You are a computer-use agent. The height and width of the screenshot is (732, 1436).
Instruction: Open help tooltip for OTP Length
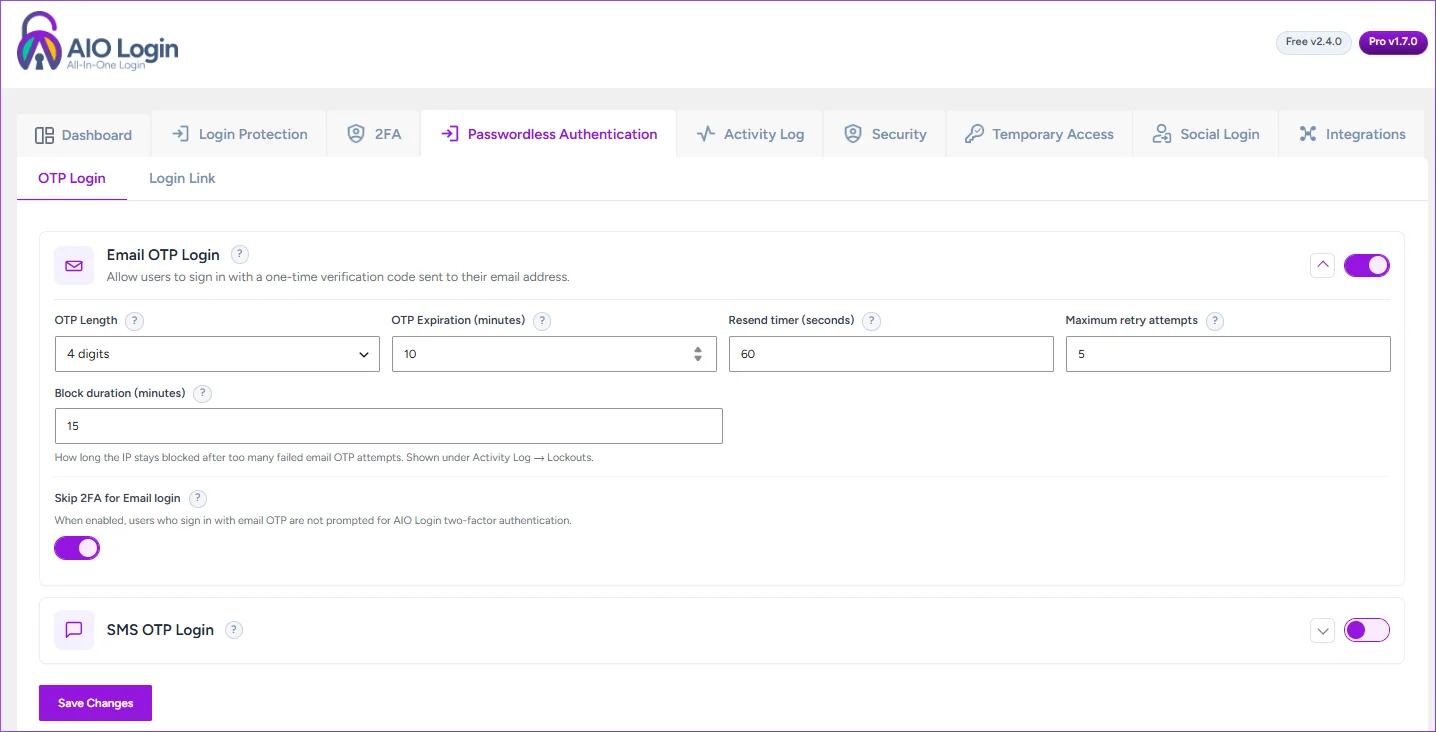[135, 321]
